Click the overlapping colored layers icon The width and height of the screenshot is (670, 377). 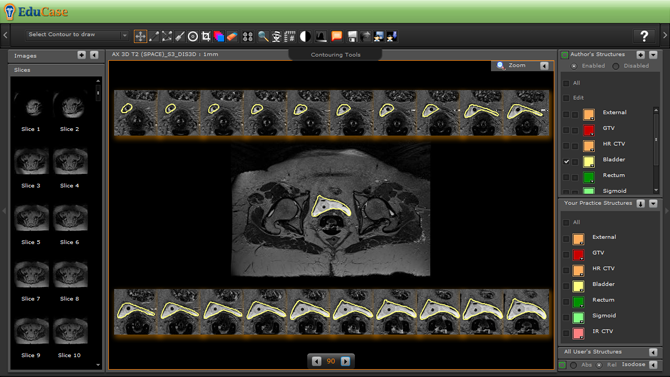(x=219, y=36)
